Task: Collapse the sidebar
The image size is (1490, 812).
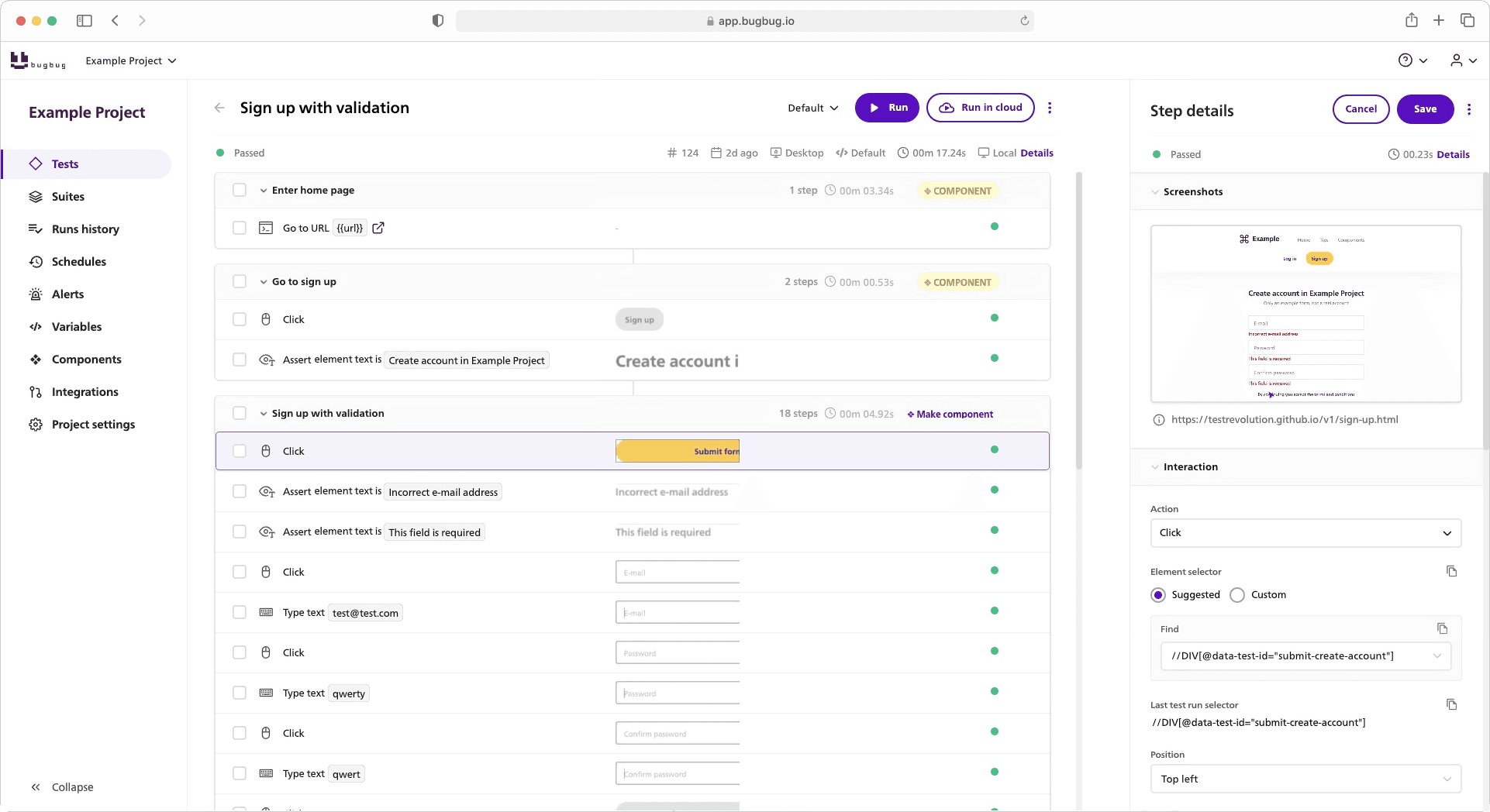Action: coord(62,786)
